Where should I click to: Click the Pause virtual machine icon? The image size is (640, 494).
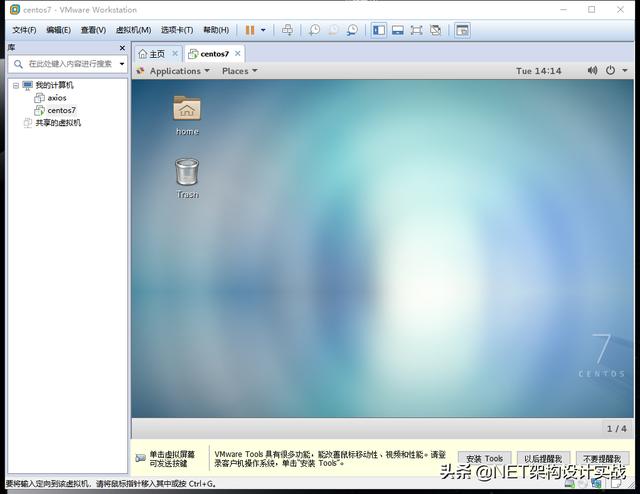pyautogui.click(x=250, y=30)
